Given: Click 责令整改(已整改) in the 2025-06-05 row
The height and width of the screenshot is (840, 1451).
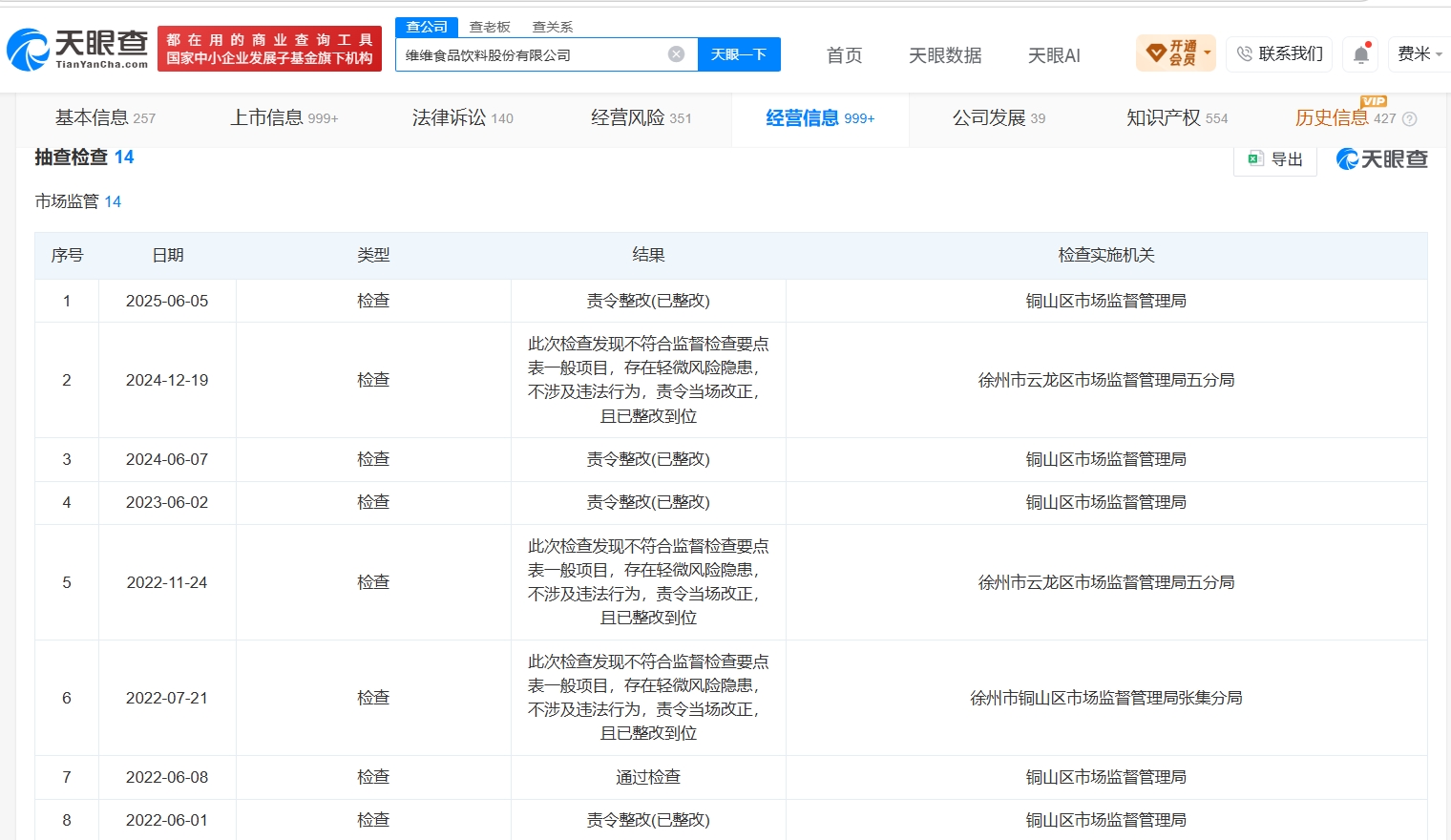Looking at the screenshot, I should [648, 301].
